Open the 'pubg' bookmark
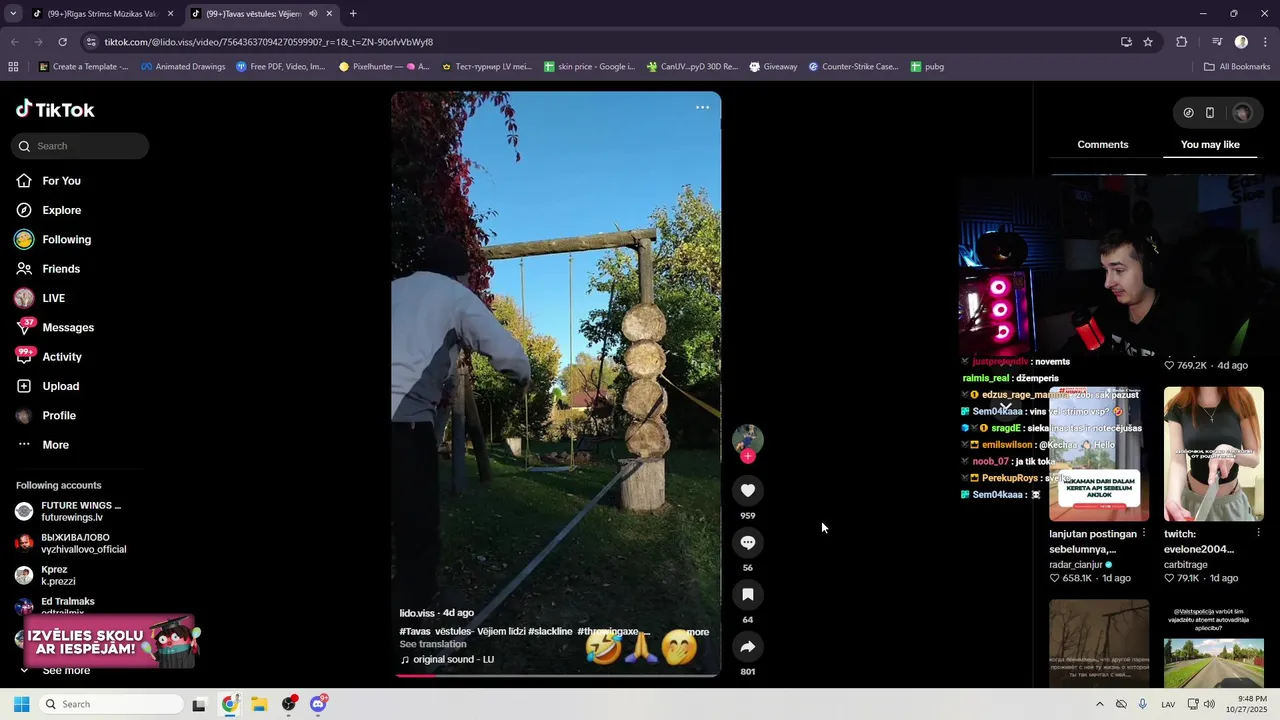 (927, 67)
